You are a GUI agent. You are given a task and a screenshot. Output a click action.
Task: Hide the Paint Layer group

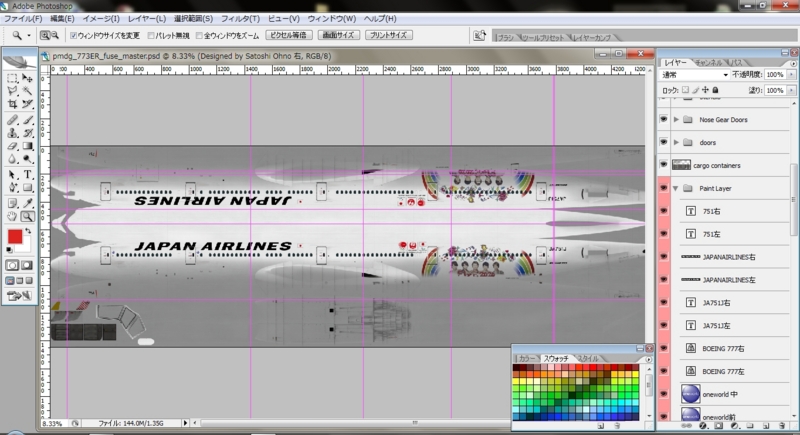(x=663, y=188)
